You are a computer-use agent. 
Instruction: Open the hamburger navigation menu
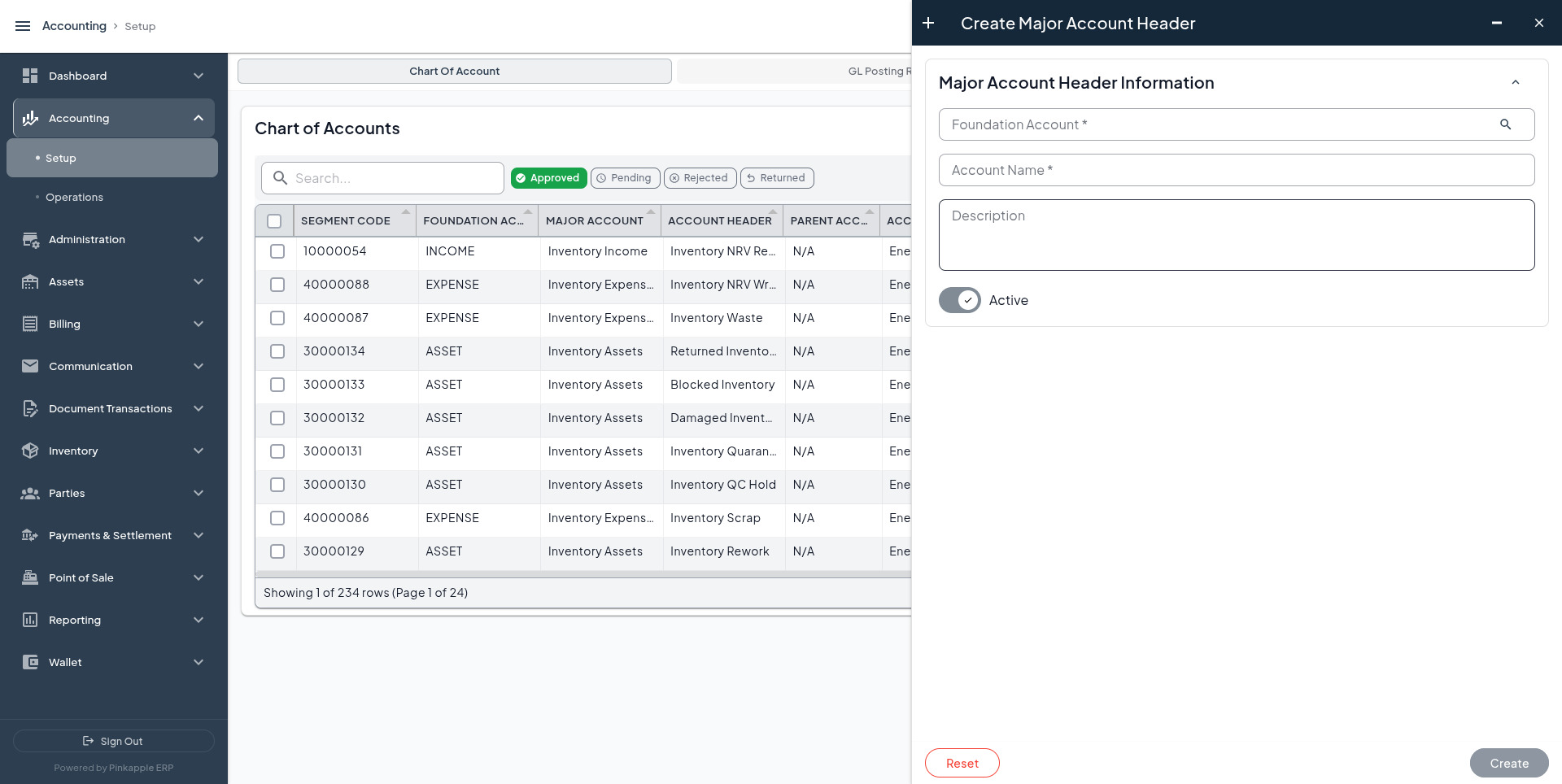(23, 26)
